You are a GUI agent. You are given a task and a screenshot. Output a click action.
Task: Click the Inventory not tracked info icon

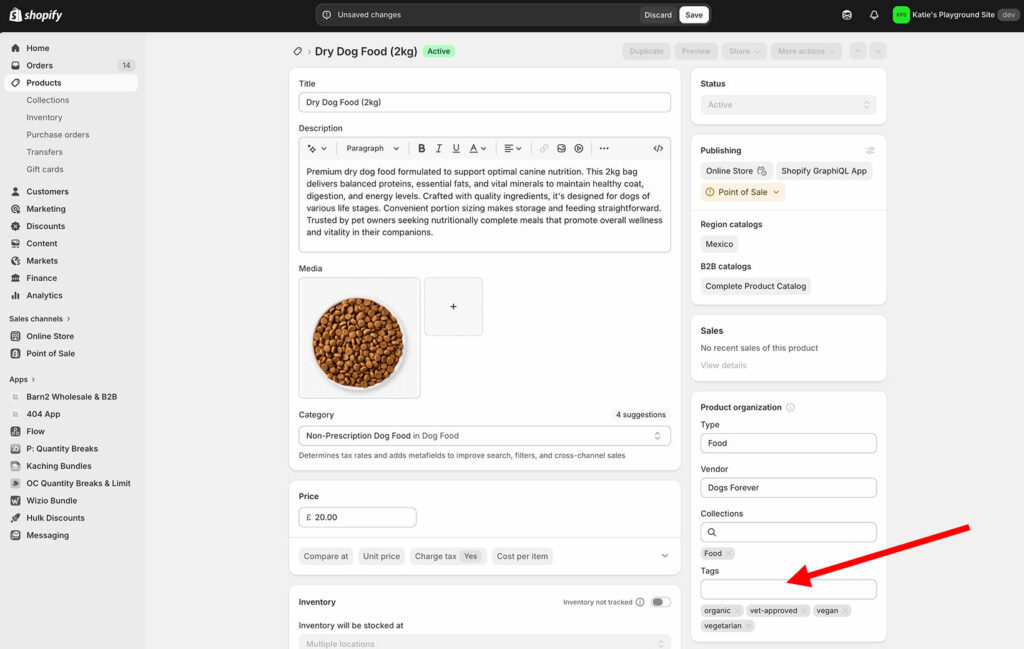coord(640,602)
